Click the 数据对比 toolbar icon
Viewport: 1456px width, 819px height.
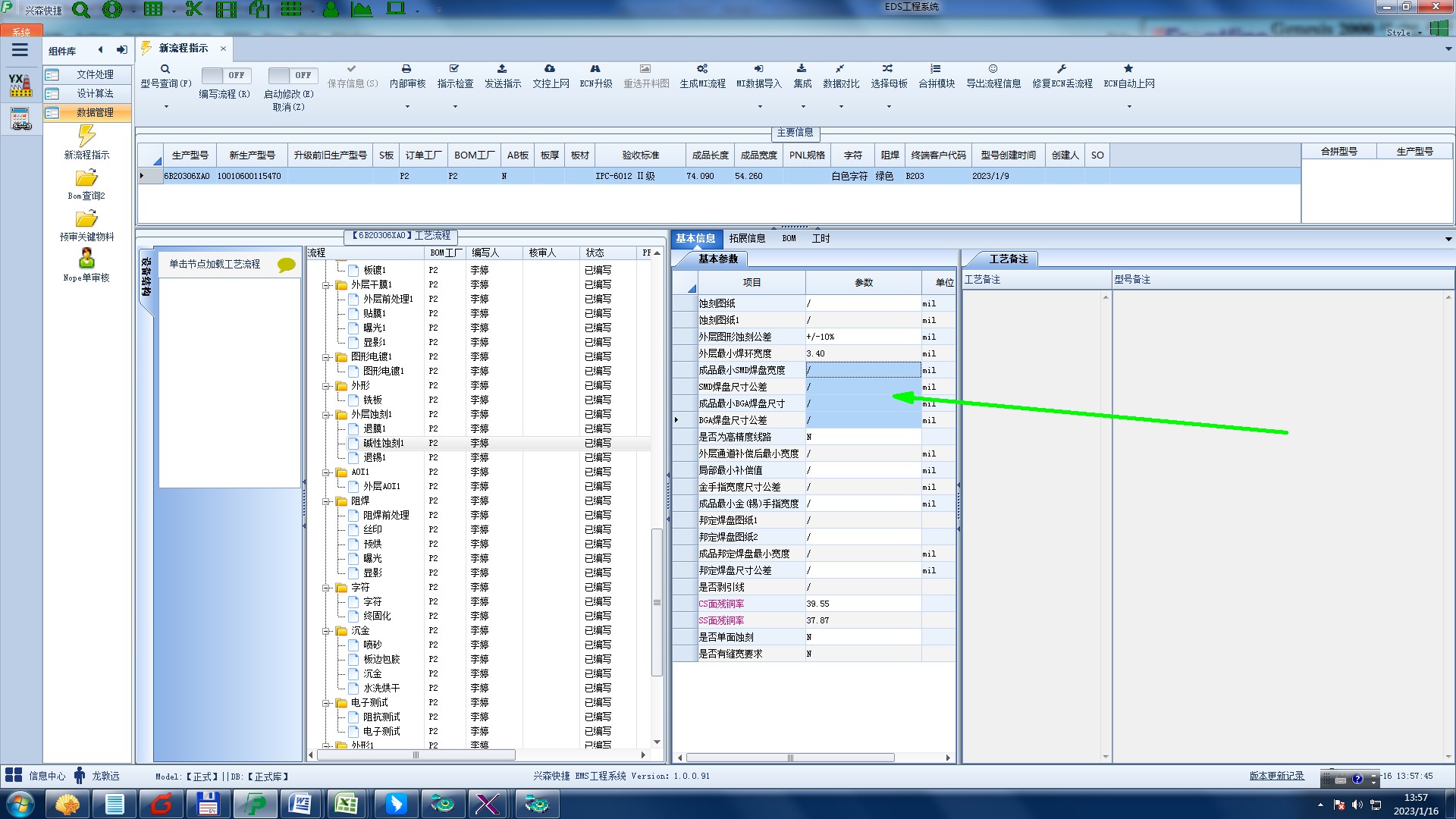tap(840, 69)
